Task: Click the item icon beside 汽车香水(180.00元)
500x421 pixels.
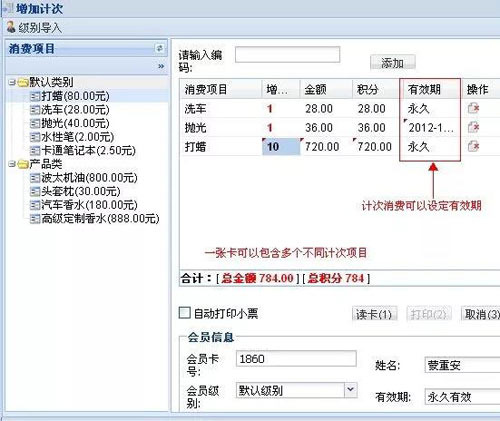Action: coord(35,205)
